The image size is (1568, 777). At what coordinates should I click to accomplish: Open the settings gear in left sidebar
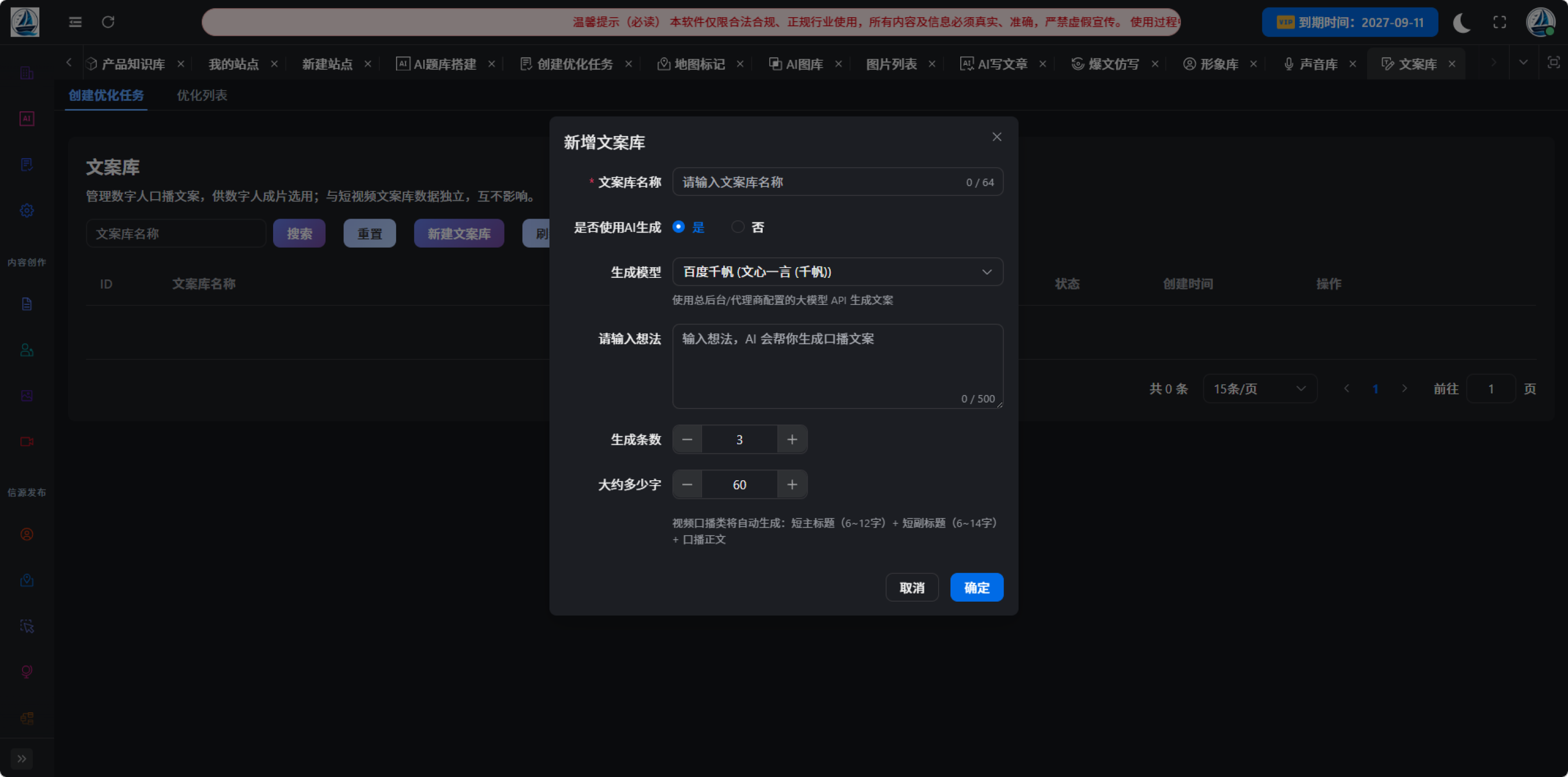tap(27, 210)
